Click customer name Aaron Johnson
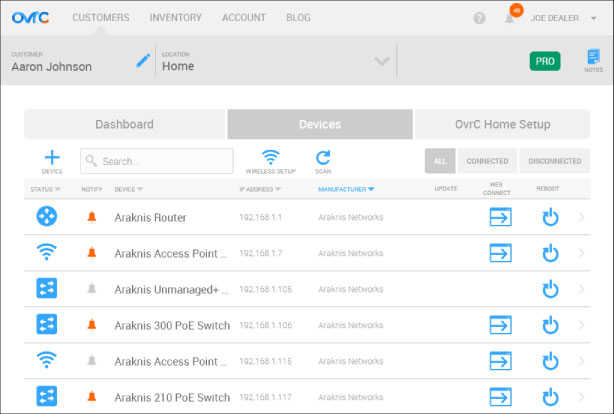 click(51, 67)
